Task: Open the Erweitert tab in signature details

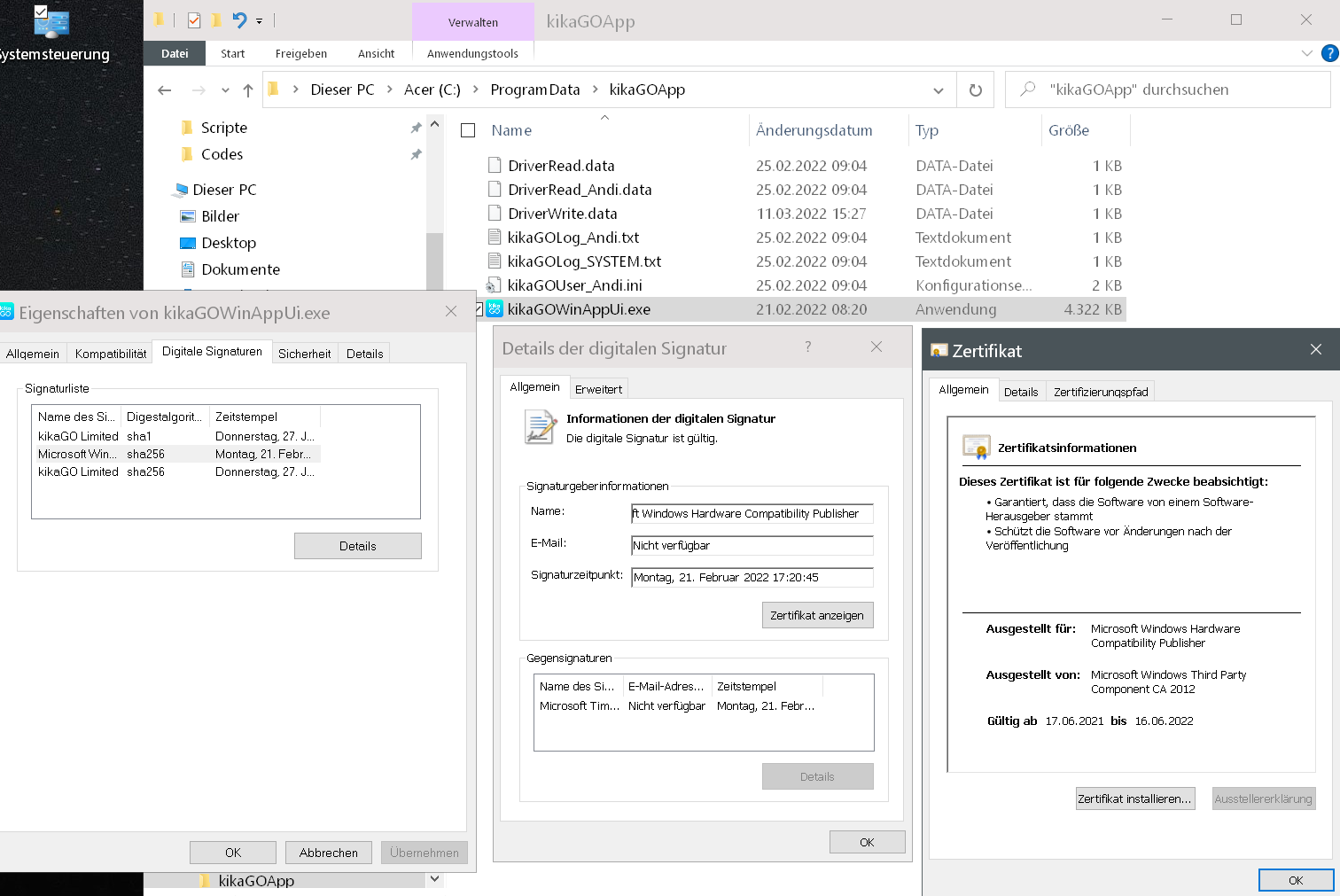Action: [x=598, y=389]
